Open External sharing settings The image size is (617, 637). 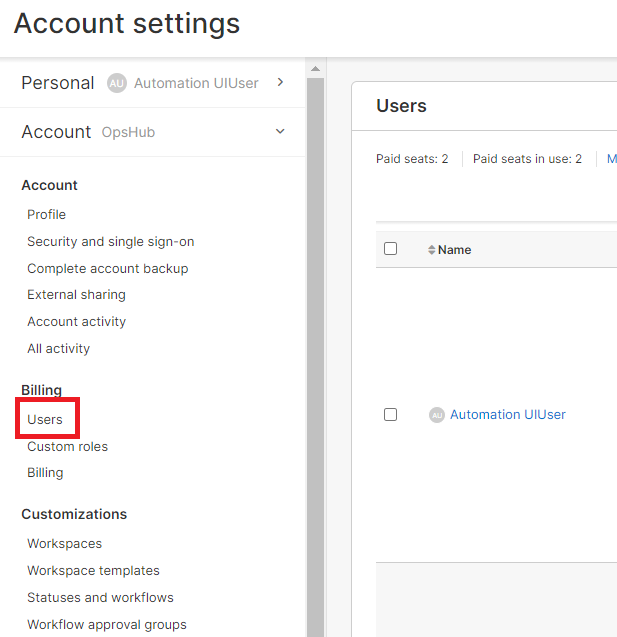pos(76,295)
